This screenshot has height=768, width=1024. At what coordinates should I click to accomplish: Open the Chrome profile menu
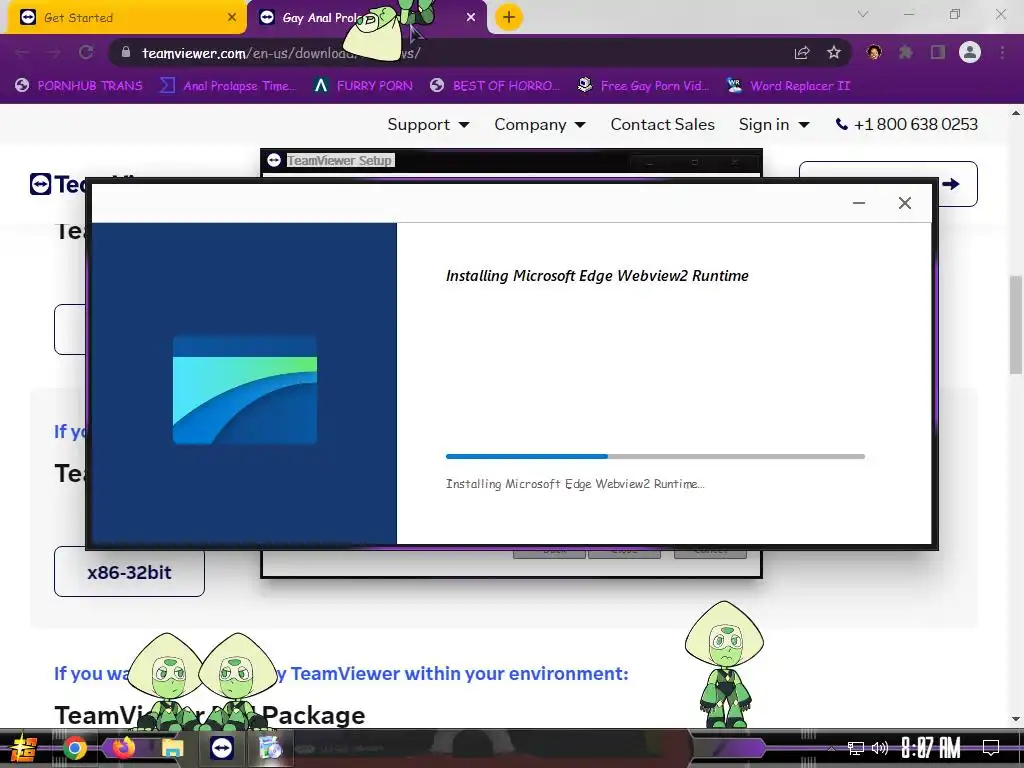(970, 52)
